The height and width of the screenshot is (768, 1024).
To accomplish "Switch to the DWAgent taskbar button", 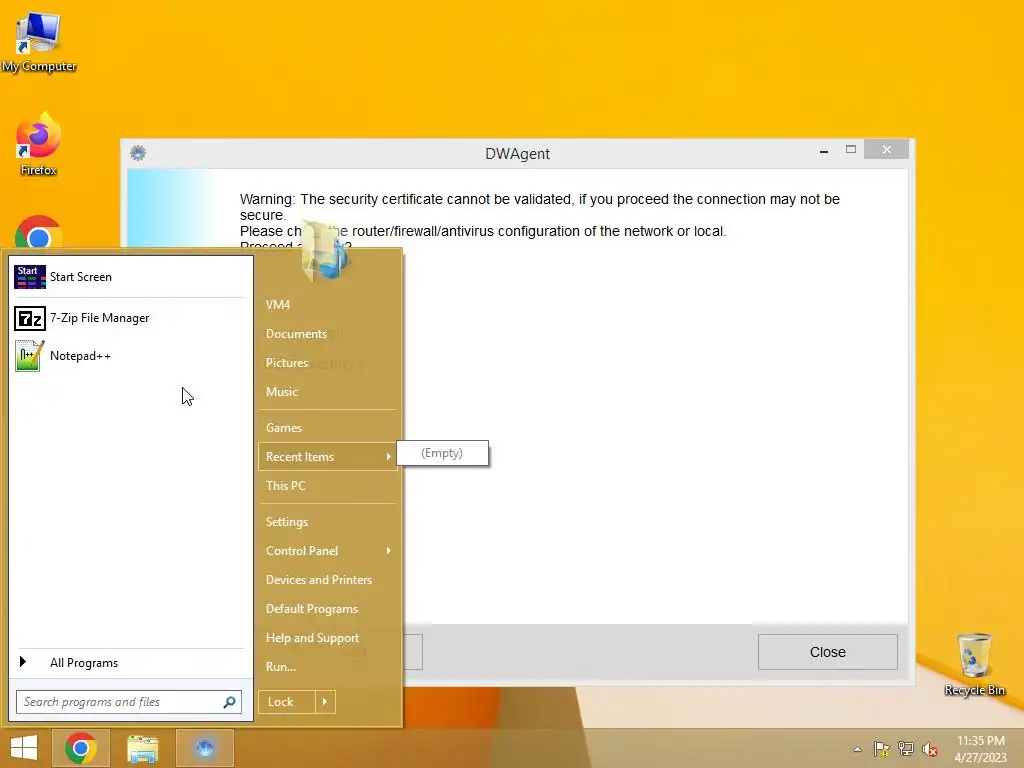I will pos(205,748).
